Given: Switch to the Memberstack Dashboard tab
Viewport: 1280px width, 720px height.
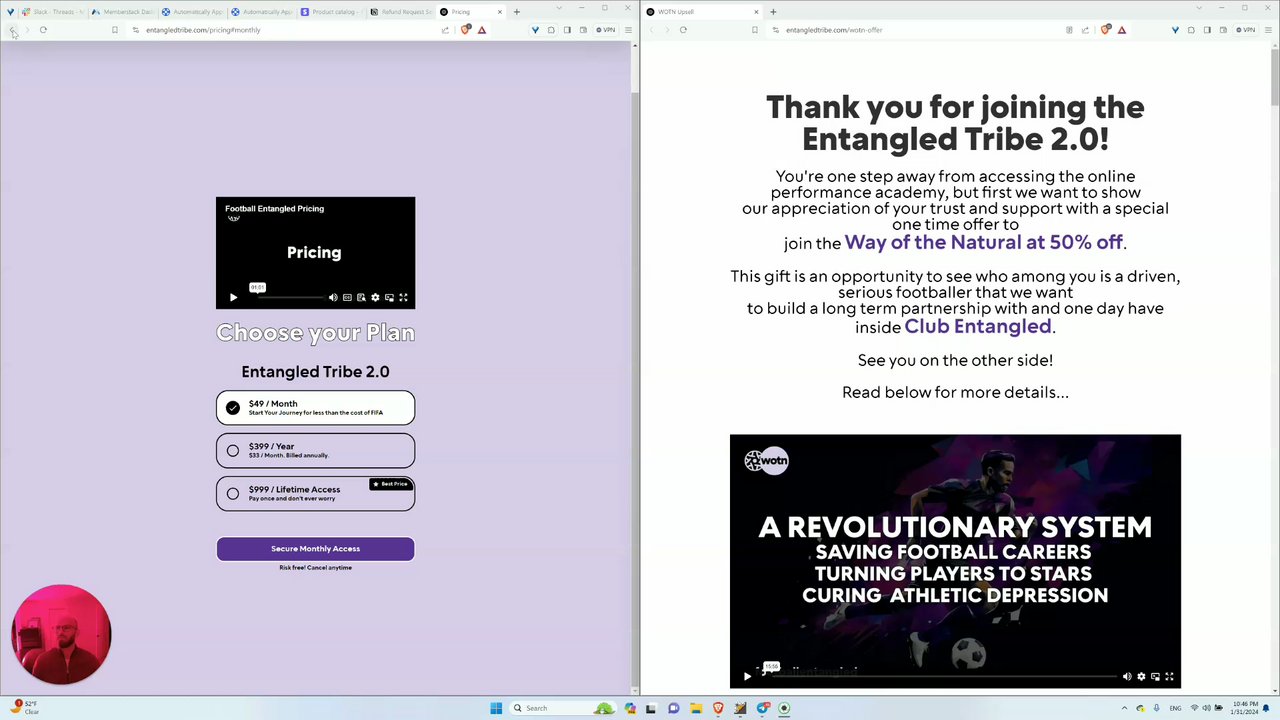Looking at the screenshot, I should [x=122, y=12].
